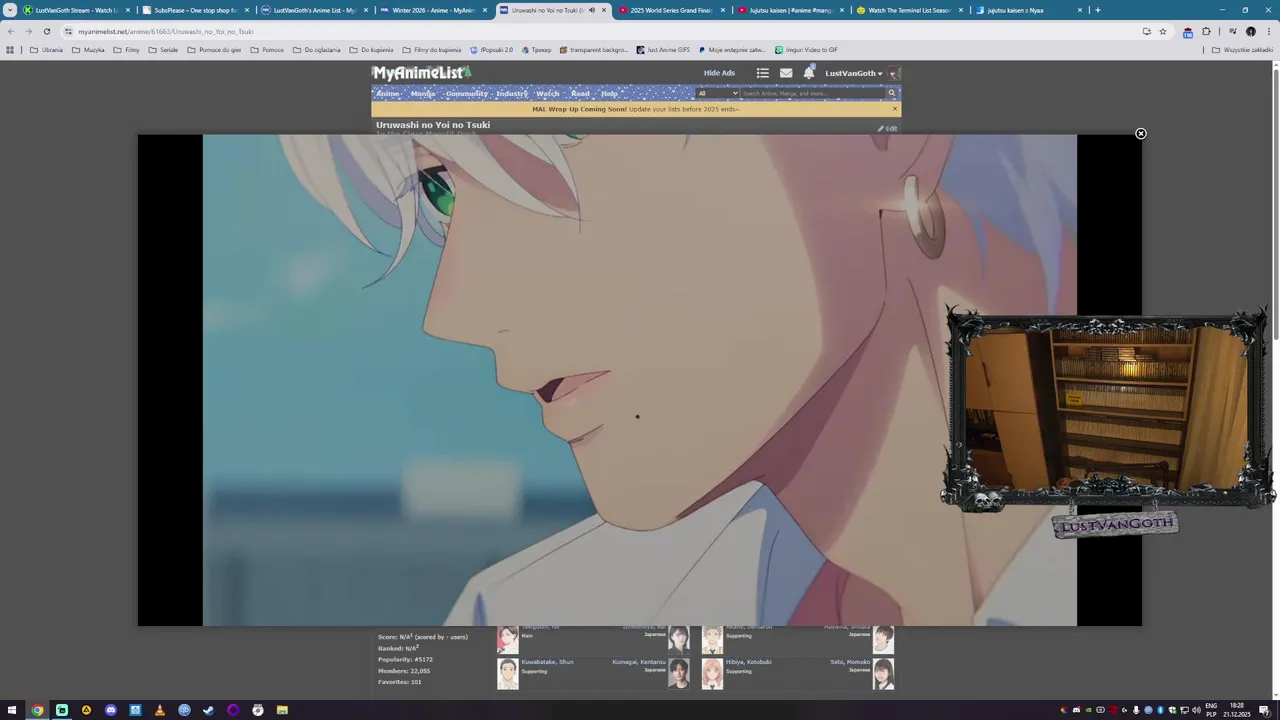Click the Kumagai, Kentarou voice actor link

tap(639, 662)
